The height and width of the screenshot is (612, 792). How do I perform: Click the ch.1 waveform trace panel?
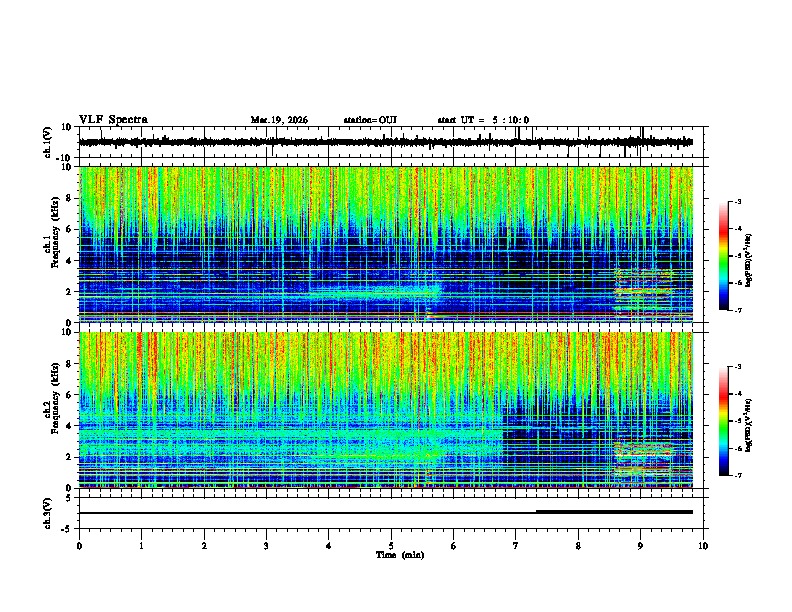coord(393,142)
